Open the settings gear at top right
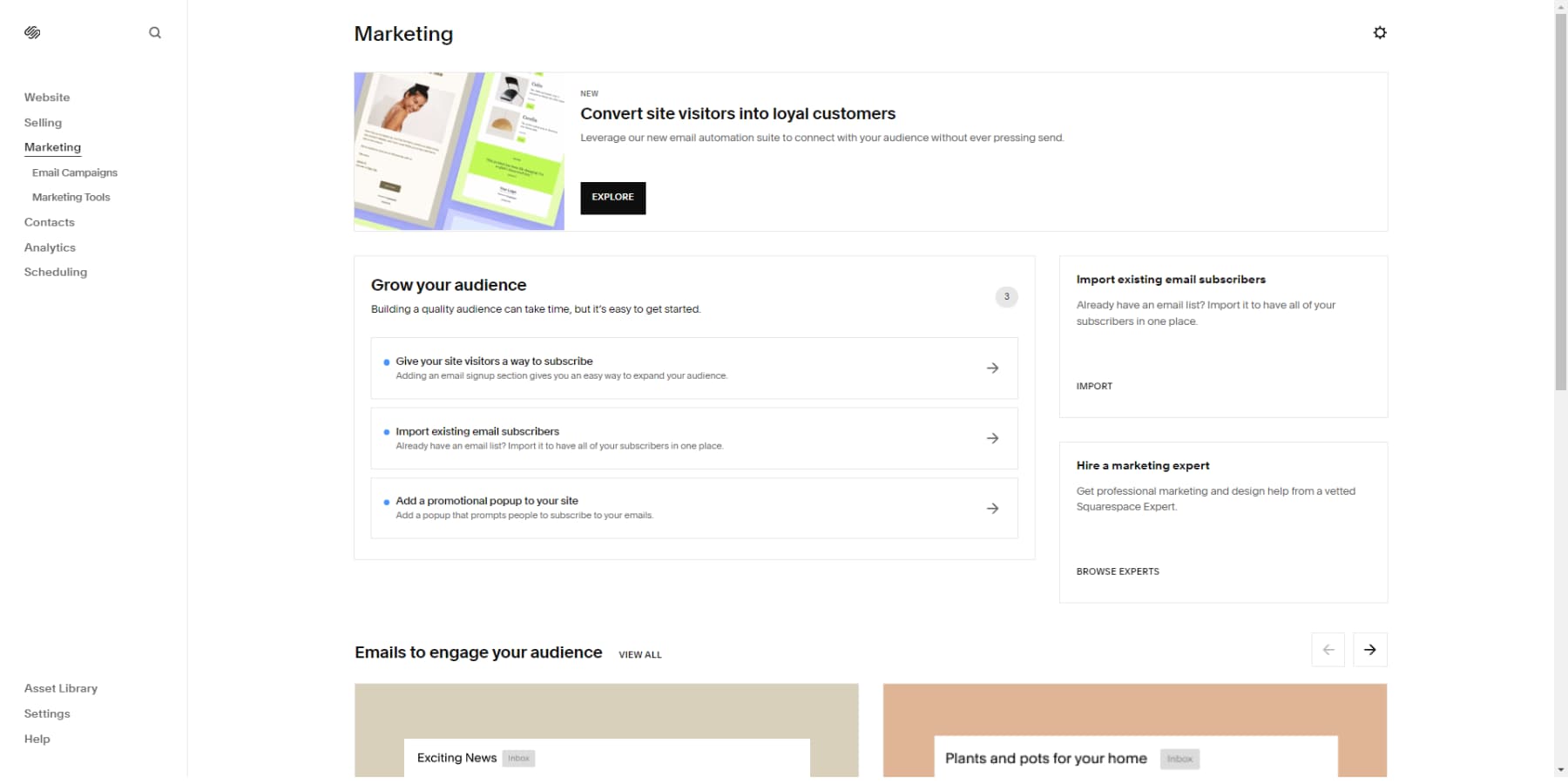 point(1379,32)
